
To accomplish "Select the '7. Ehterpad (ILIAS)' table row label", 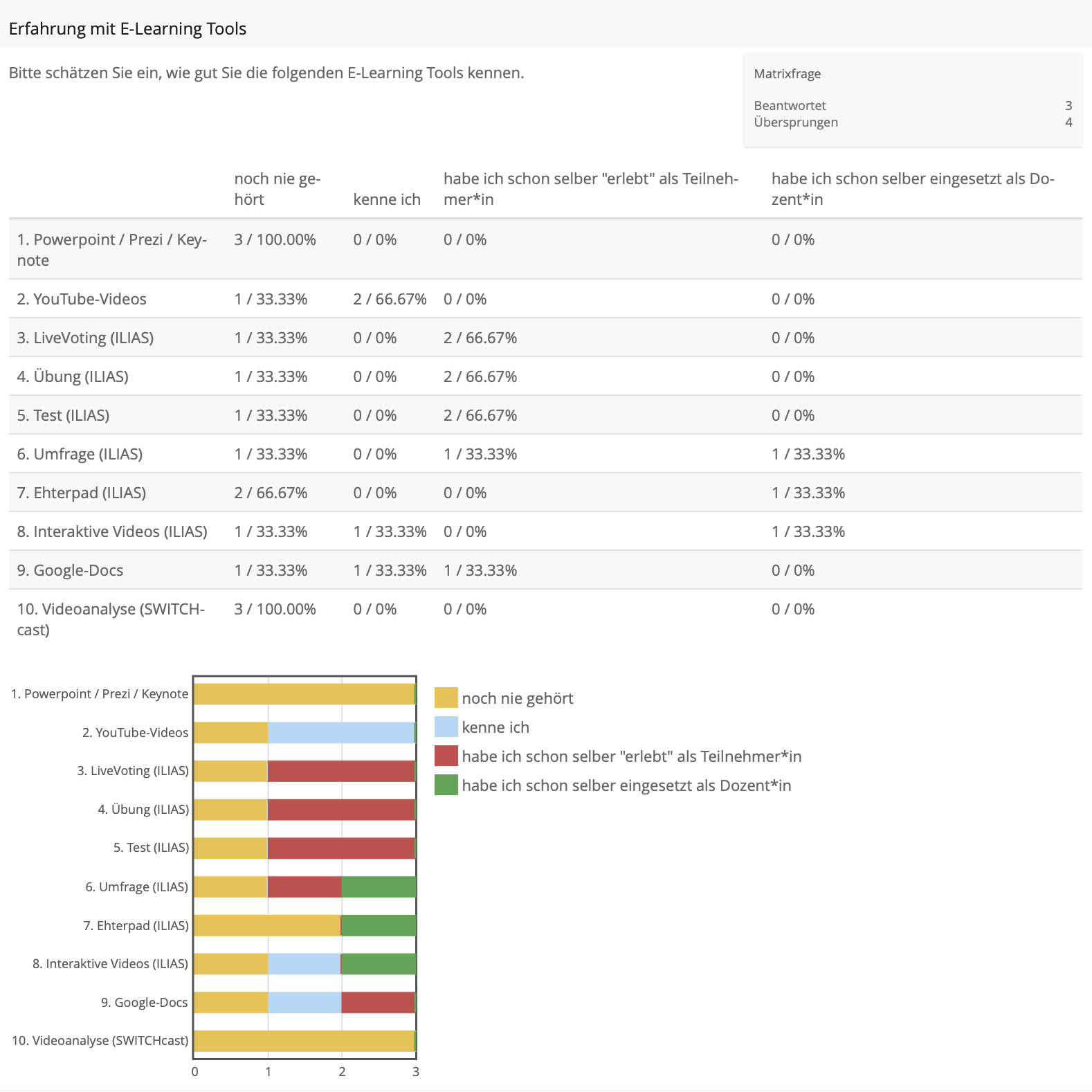I will [82, 493].
